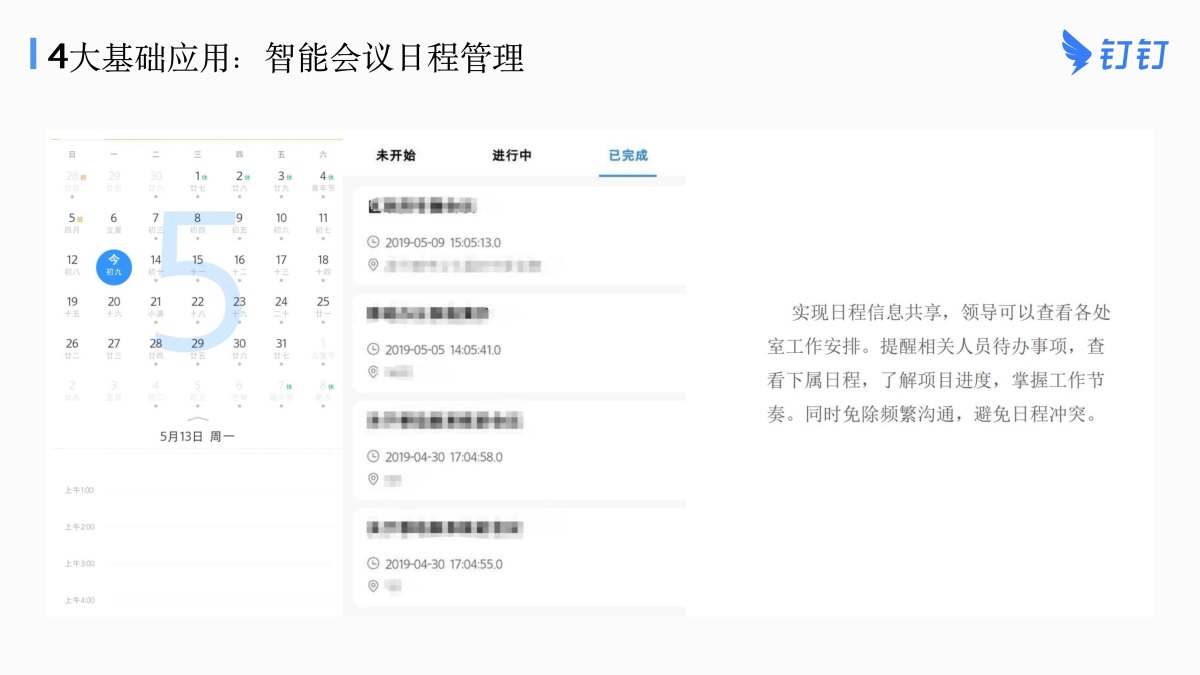The width and height of the screenshot is (1200, 675).
Task: Pick May 1 holiday date in calendar
Action: 198,181
